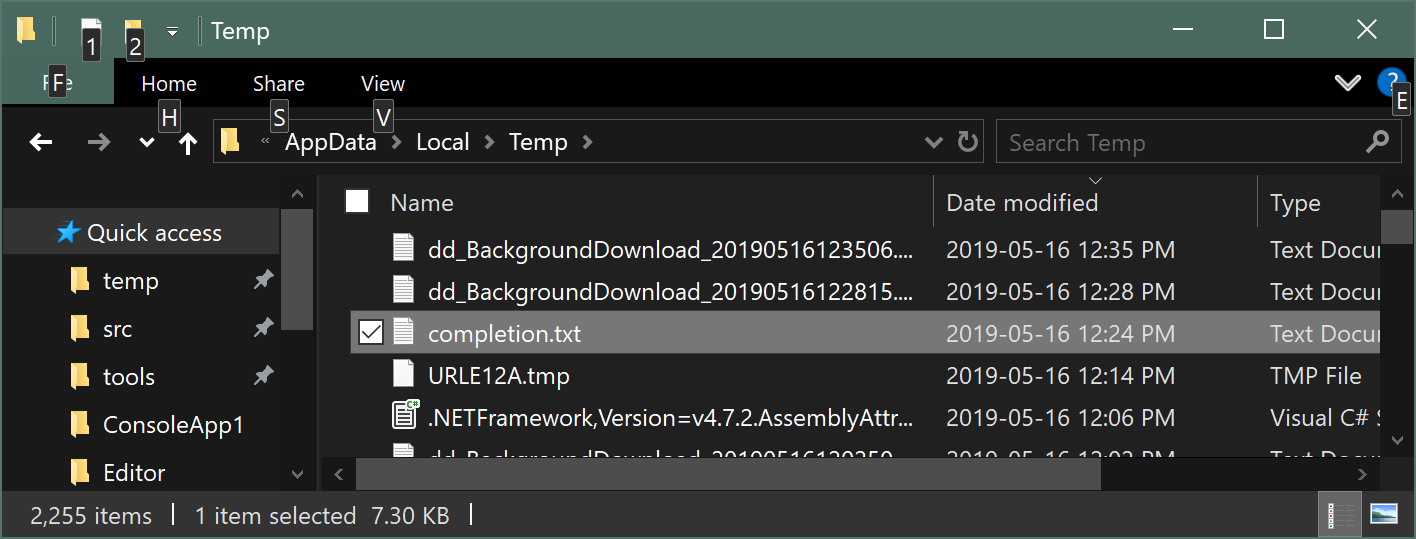
Task: Click the C# file icon for .NETFramework
Action: (x=403, y=417)
